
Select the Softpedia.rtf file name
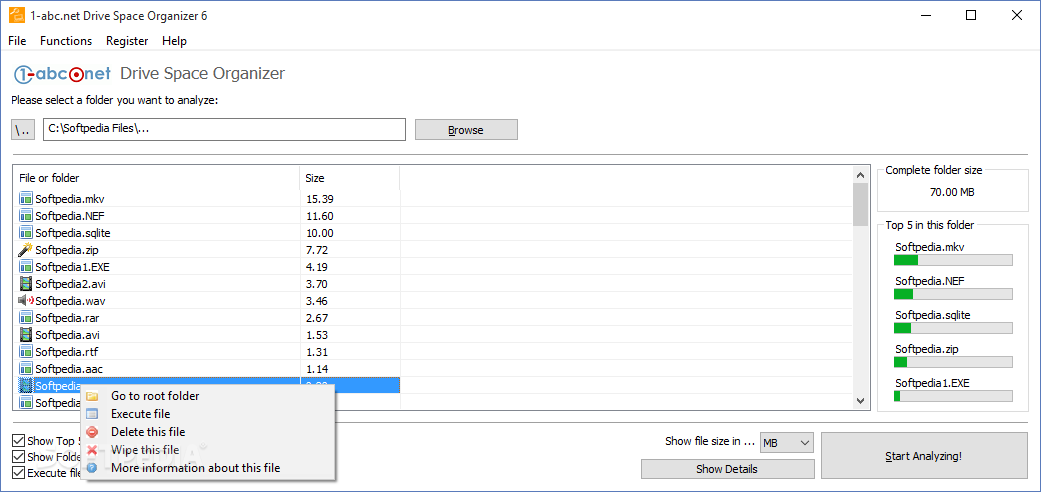66,352
